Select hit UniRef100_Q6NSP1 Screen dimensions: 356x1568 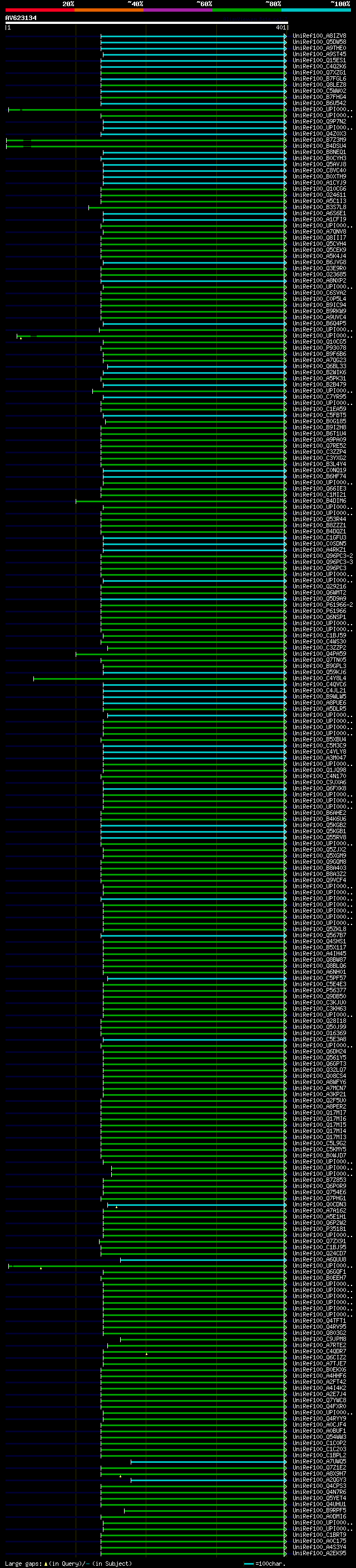point(319,617)
